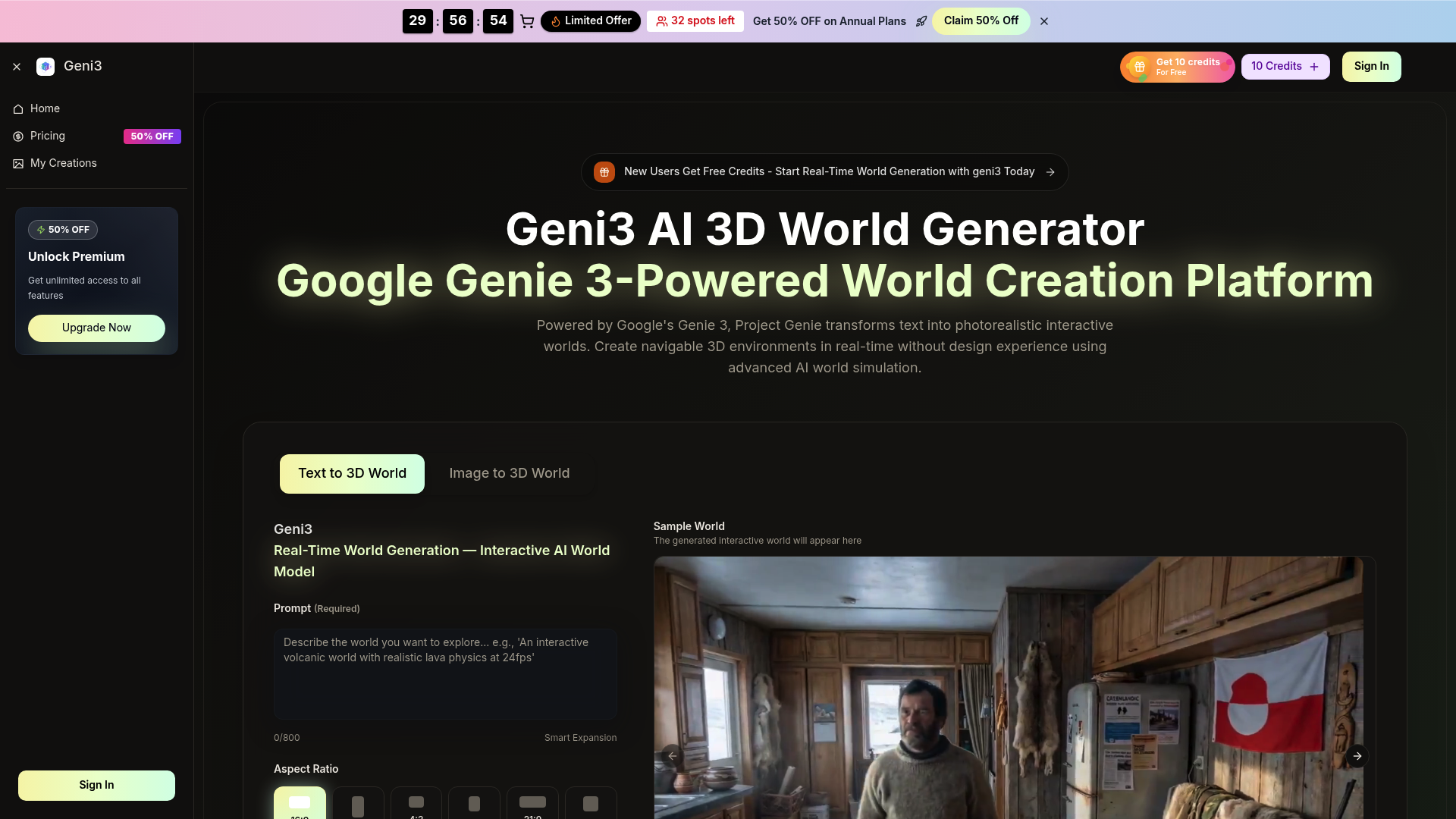This screenshot has width=1456, height=819.
Task: Open My Creations from sidebar icon
Action: [x=17, y=163]
